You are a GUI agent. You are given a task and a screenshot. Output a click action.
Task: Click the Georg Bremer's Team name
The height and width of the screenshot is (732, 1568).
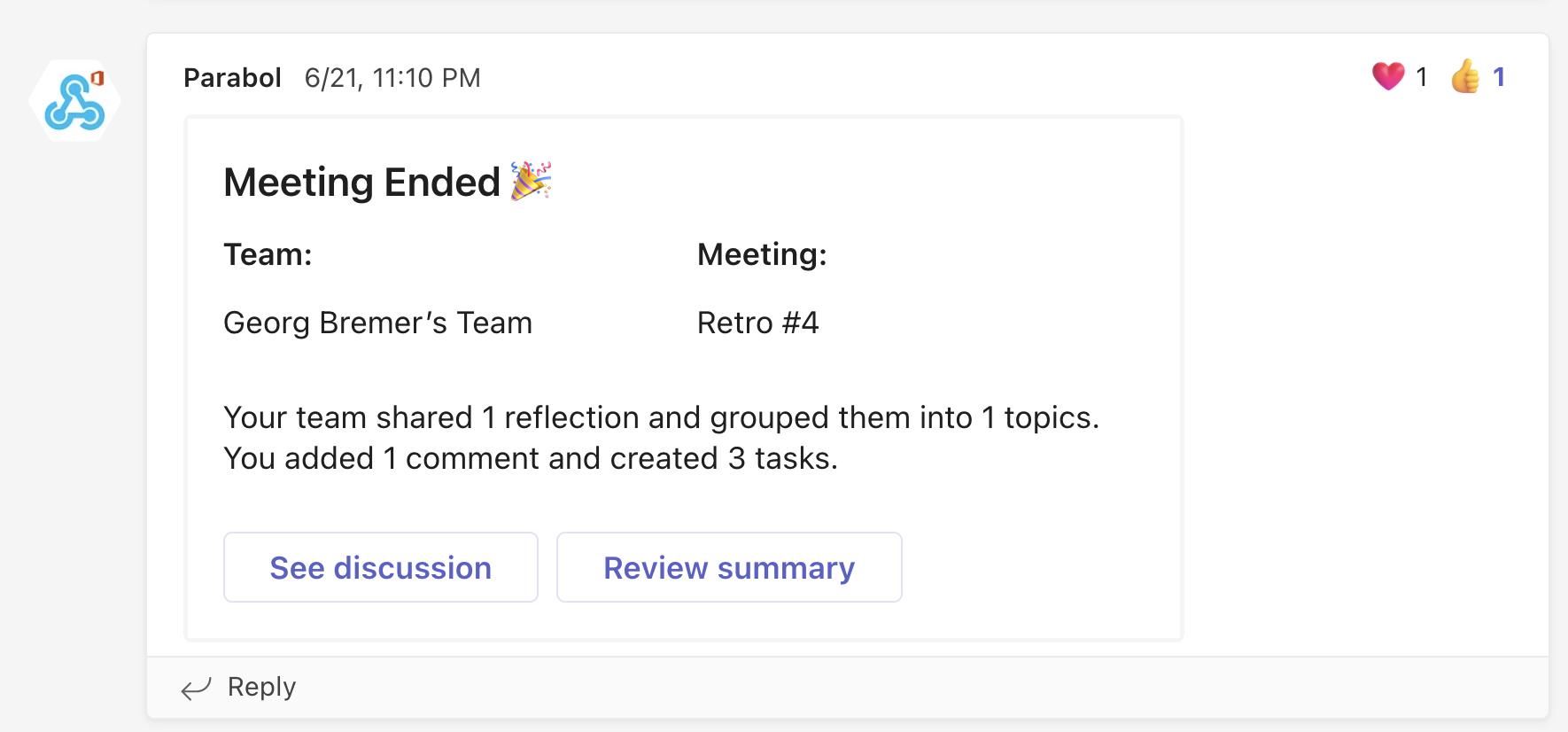[x=377, y=323]
